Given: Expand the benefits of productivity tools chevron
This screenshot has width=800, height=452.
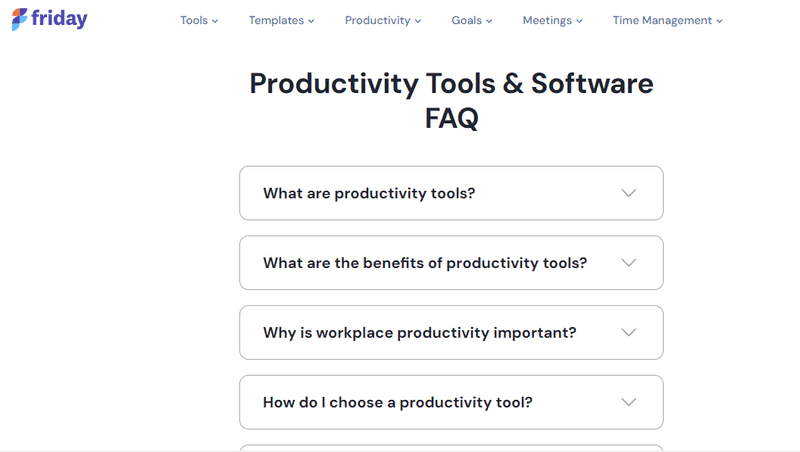Looking at the screenshot, I should [x=629, y=263].
